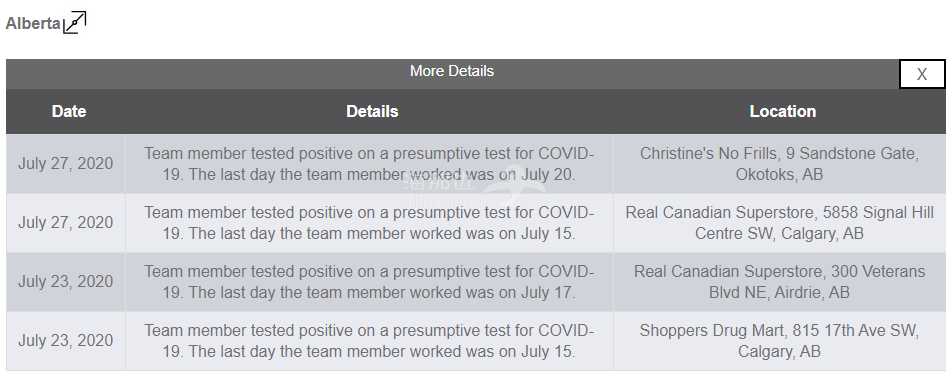The width and height of the screenshot is (950, 376).
Task: Click the Shoppers Drug Mart location cell
Action: pos(779,340)
